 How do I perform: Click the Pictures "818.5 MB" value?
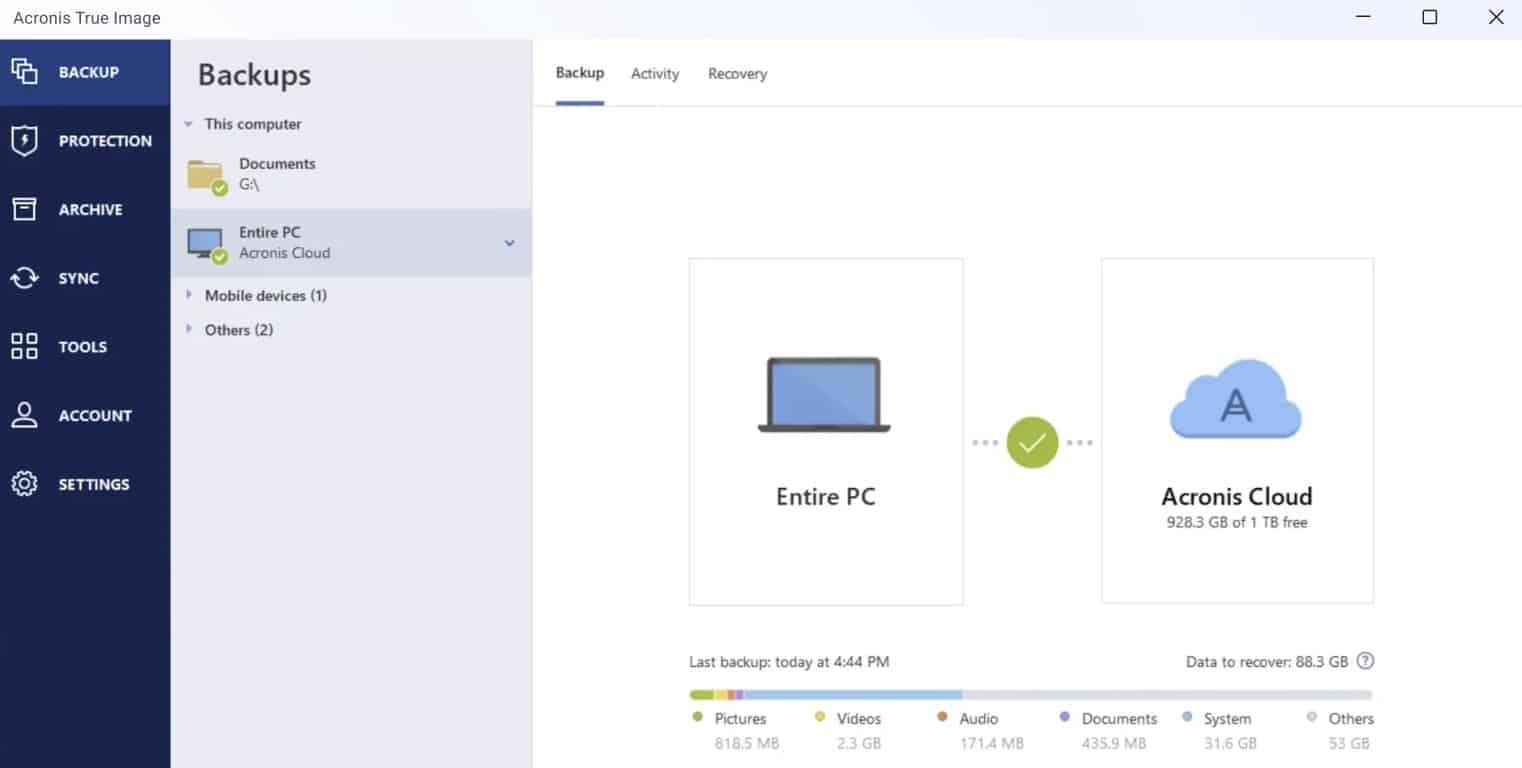point(747,744)
